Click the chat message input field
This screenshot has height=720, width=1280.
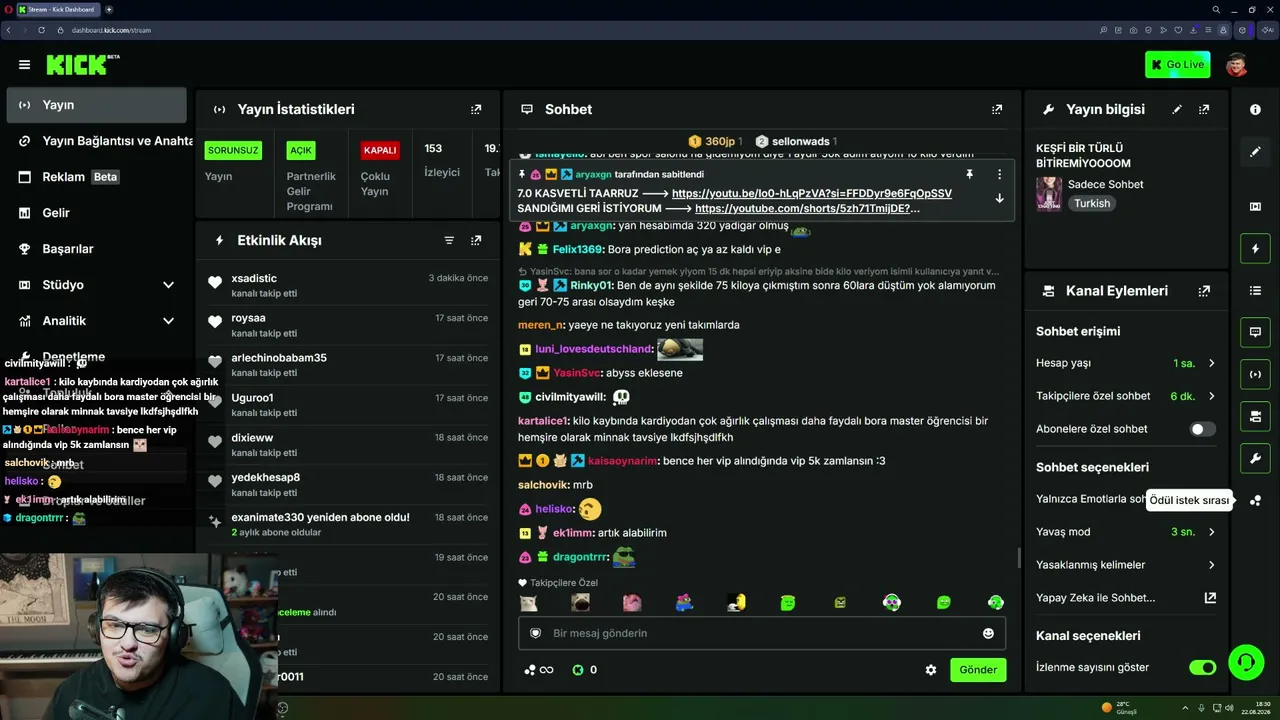pyautogui.click(x=762, y=633)
